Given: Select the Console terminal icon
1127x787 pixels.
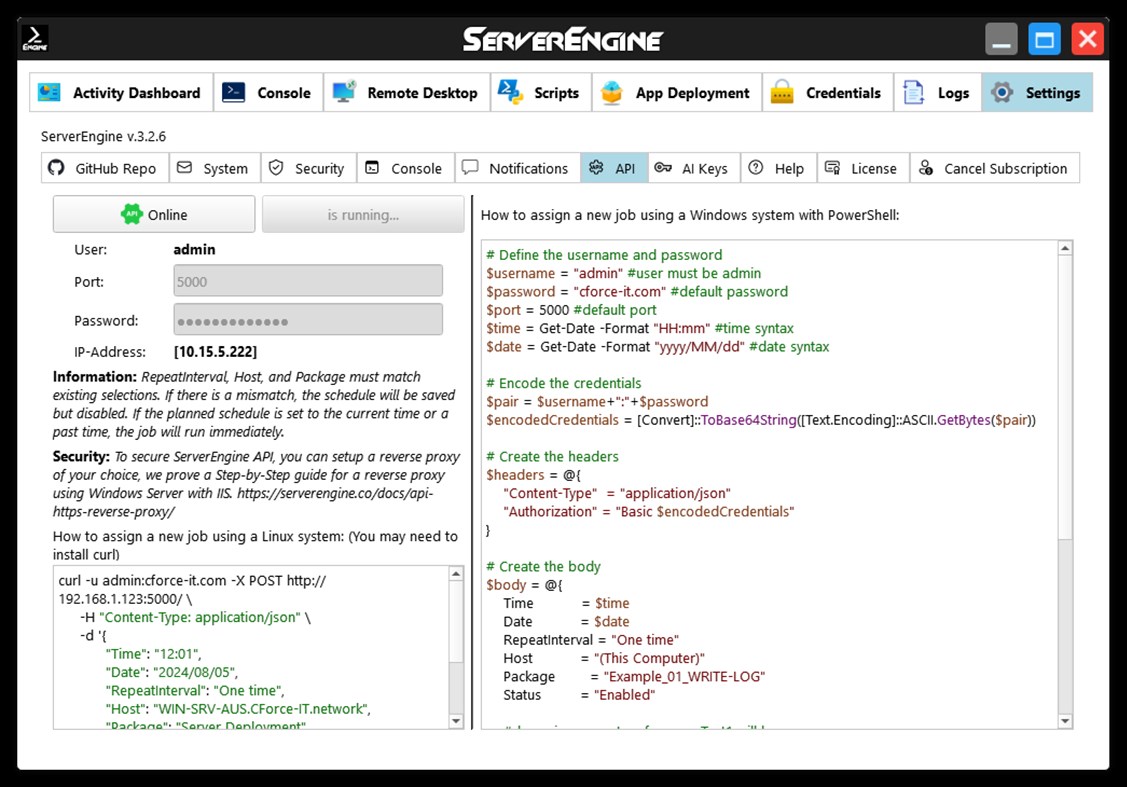Looking at the screenshot, I should pos(233,92).
